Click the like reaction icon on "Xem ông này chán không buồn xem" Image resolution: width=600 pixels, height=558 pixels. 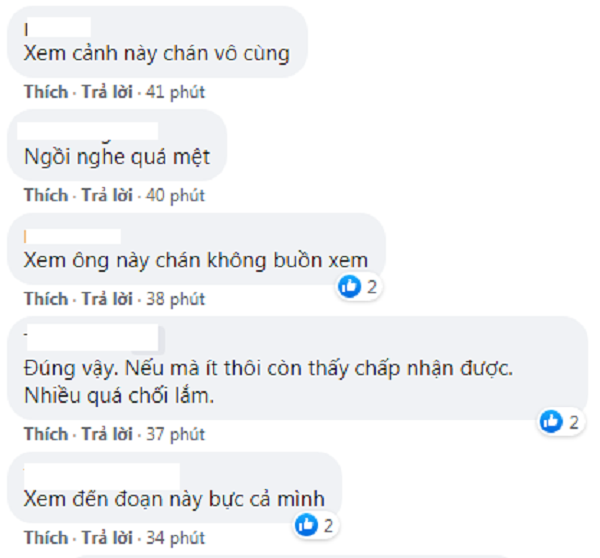tap(349, 287)
